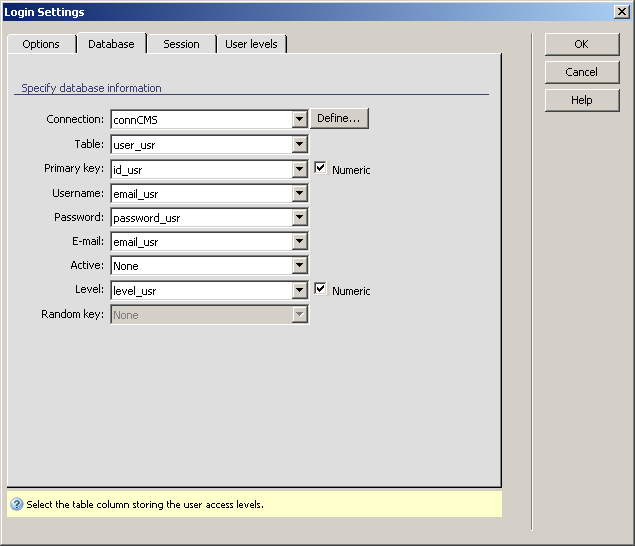Open the User levels tab

pos(252,44)
